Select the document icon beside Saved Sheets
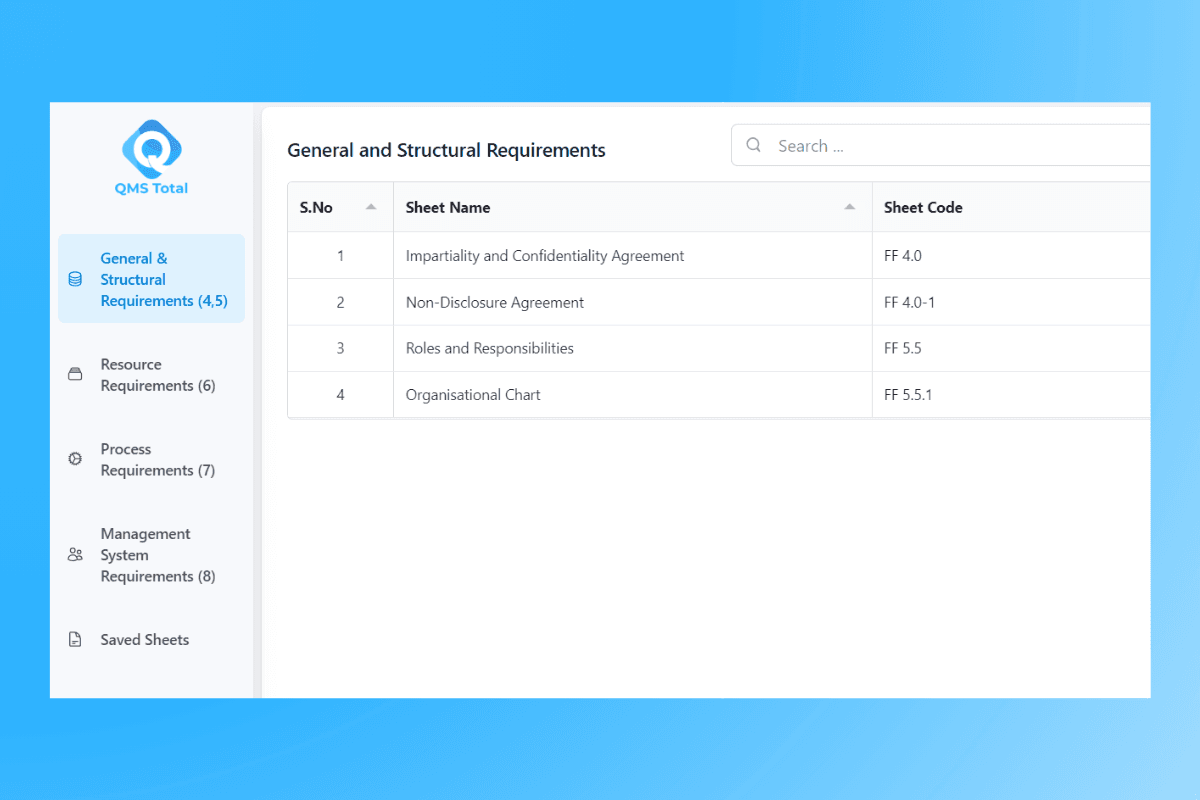Screen dimensions: 1200x800 click(75, 639)
